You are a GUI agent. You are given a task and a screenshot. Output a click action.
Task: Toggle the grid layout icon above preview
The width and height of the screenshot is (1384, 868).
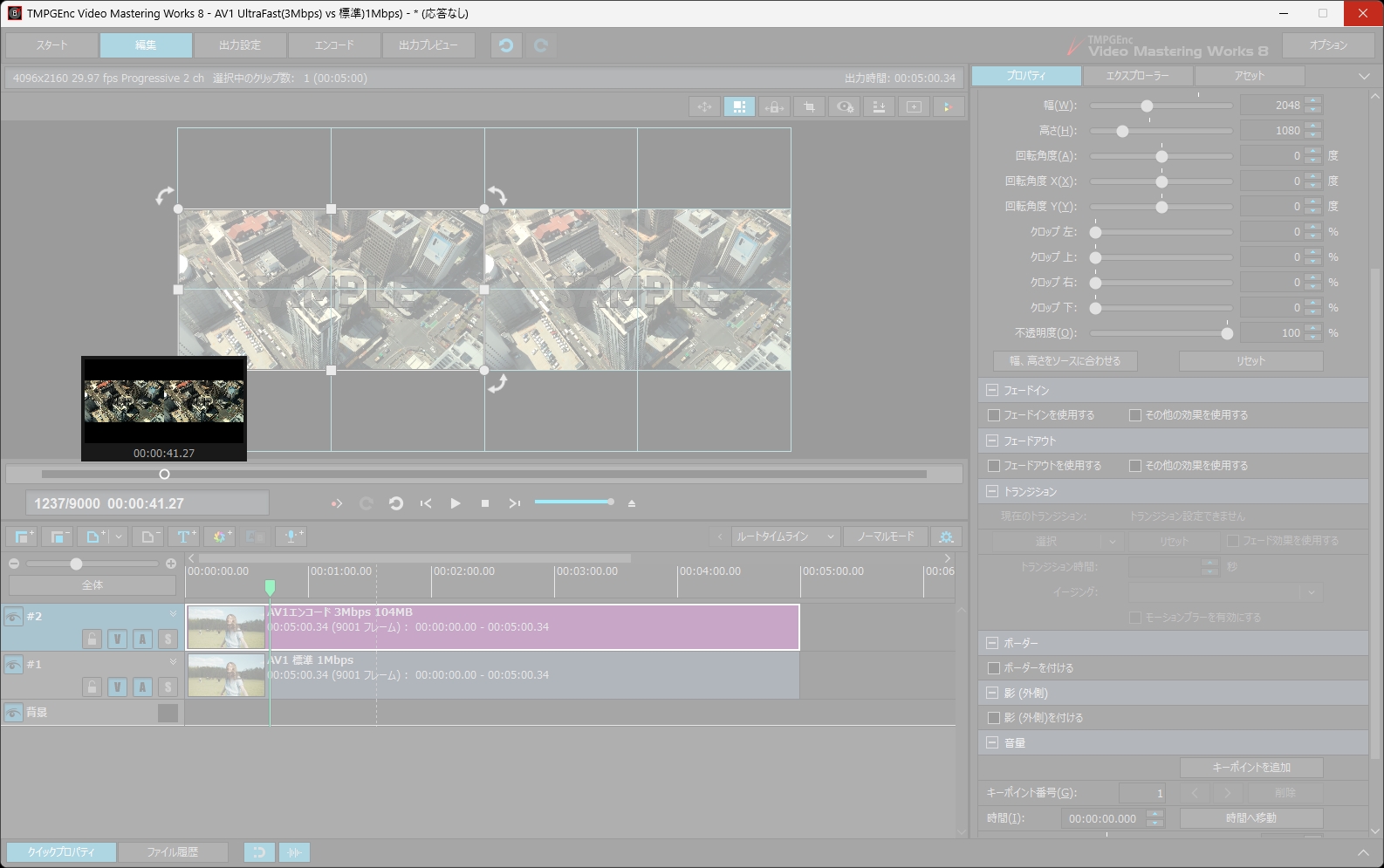pyautogui.click(x=739, y=106)
